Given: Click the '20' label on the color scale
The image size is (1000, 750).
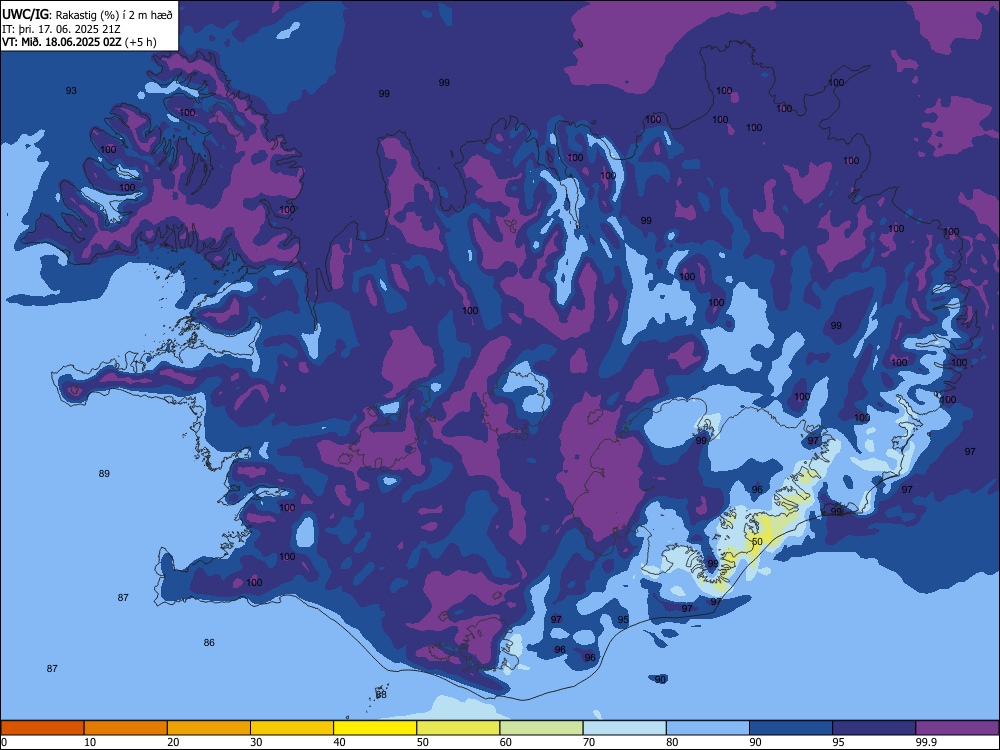Looking at the screenshot, I should (x=173, y=742).
